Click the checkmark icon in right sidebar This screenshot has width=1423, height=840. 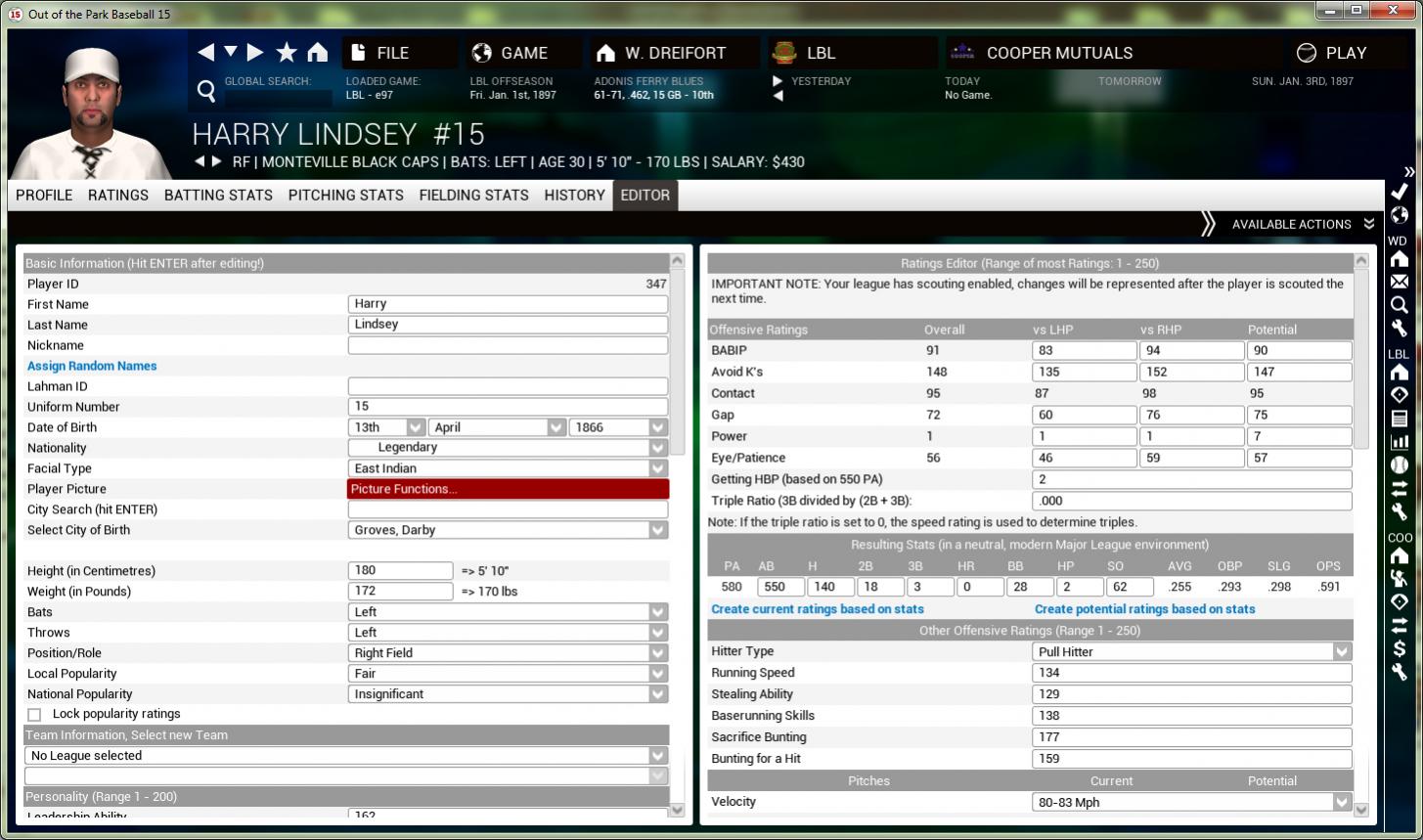point(1400,192)
